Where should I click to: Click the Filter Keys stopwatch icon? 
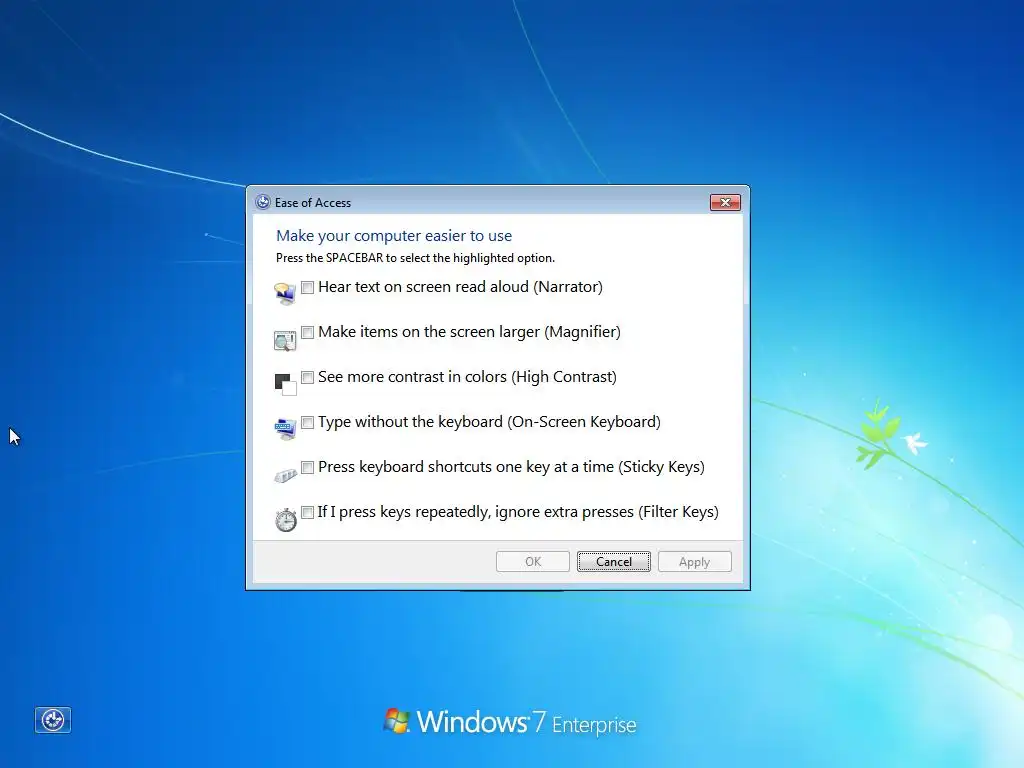pos(285,520)
